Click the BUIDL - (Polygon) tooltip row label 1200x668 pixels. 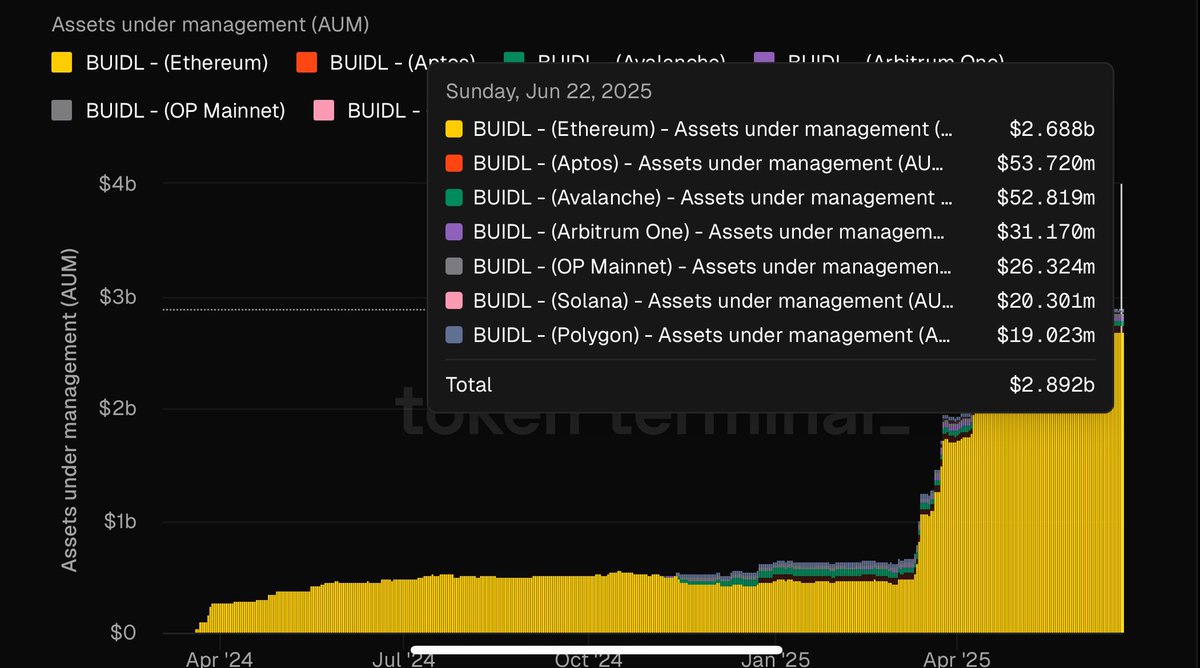[x=712, y=335]
